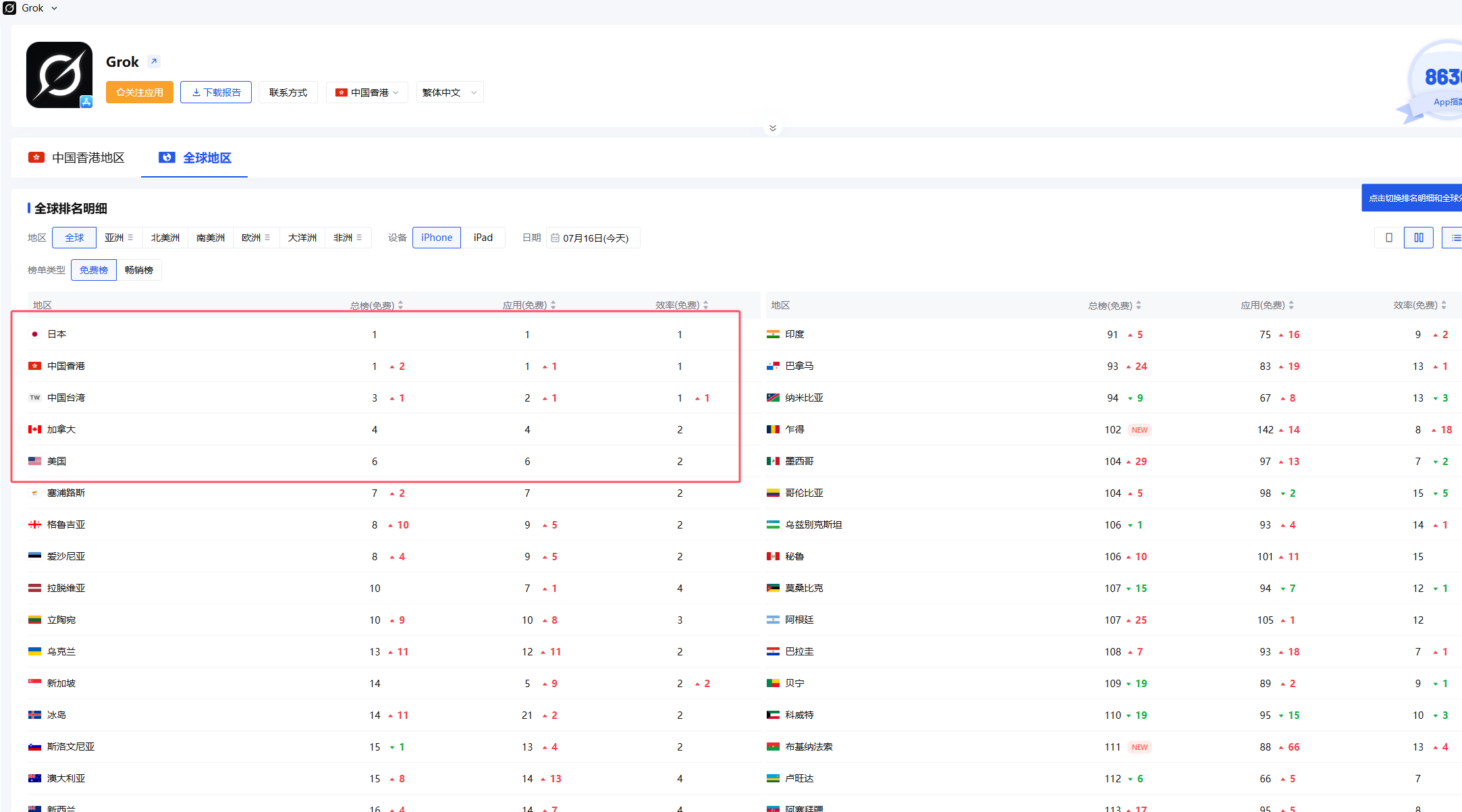Click the 下载报告 button
This screenshot has height=812, width=1462.
[x=216, y=92]
